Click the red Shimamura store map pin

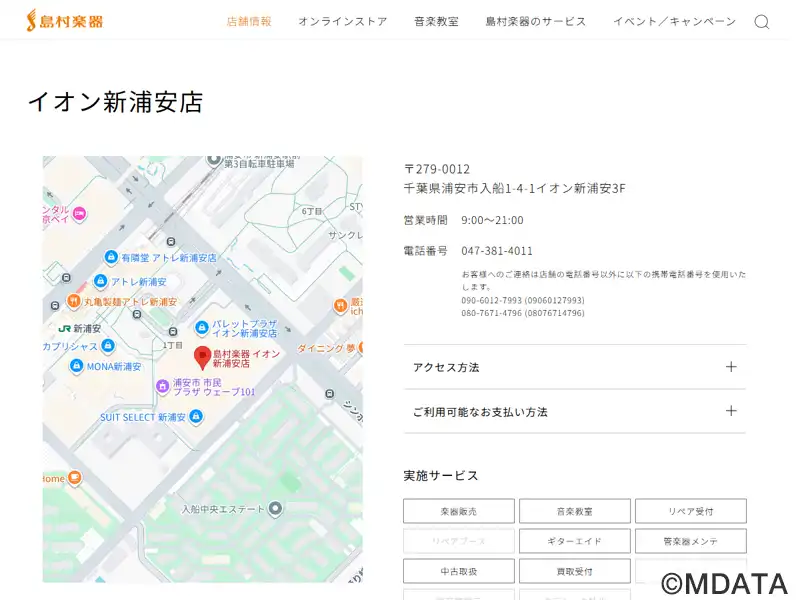coord(201,357)
